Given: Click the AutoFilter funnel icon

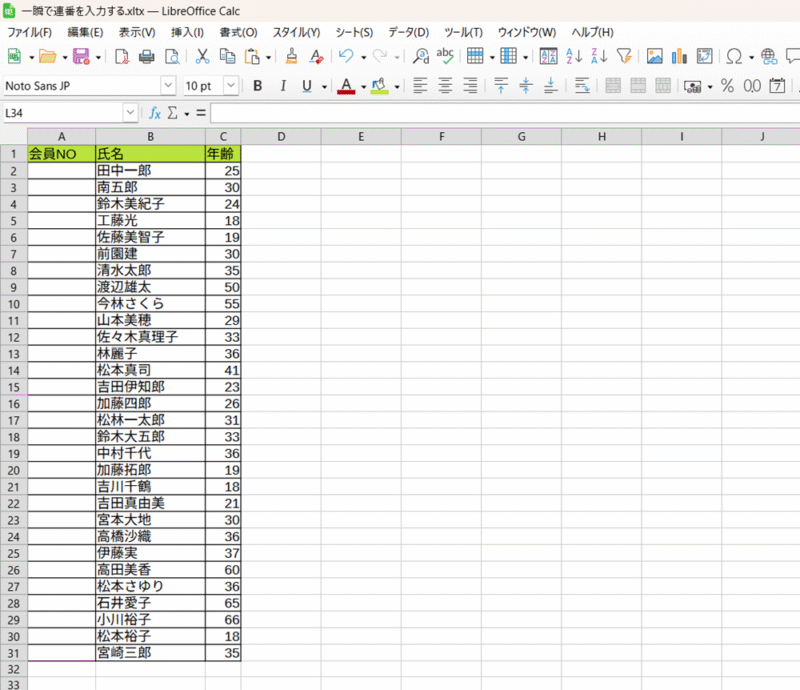Looking at the screenshot, I should (624, 57).
